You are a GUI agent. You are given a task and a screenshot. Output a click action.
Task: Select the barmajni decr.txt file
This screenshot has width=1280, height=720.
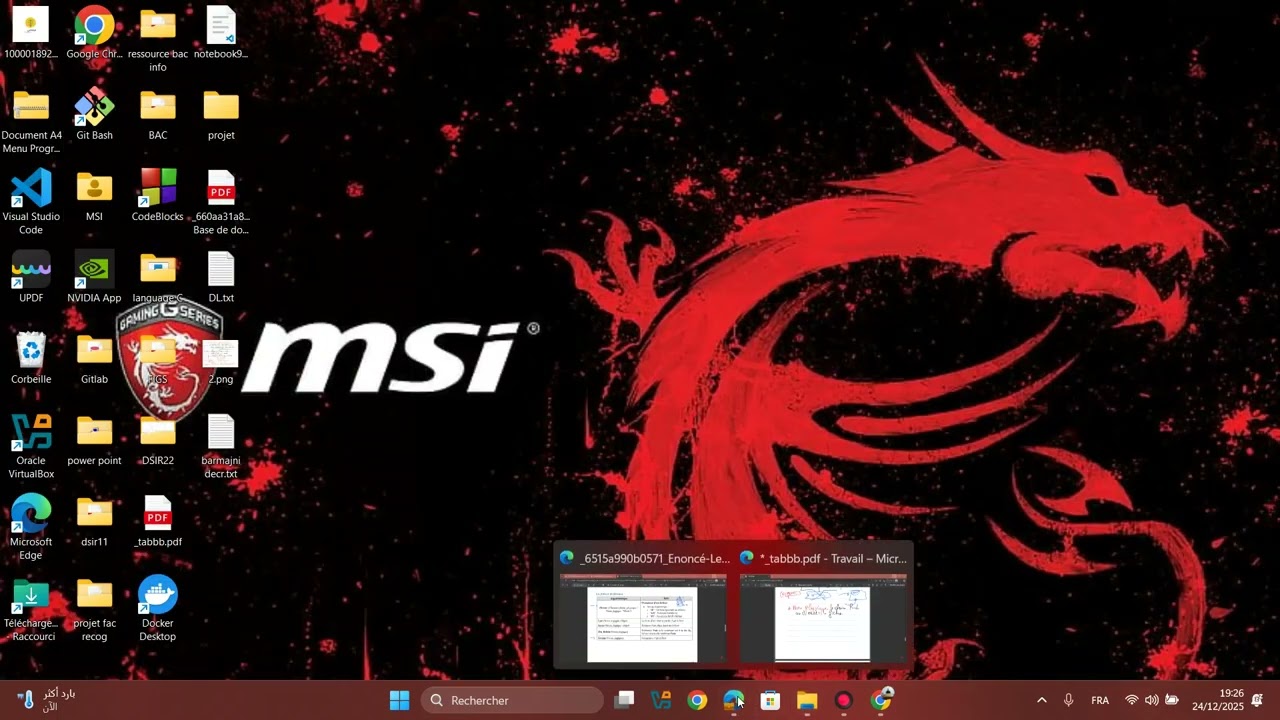221,445
